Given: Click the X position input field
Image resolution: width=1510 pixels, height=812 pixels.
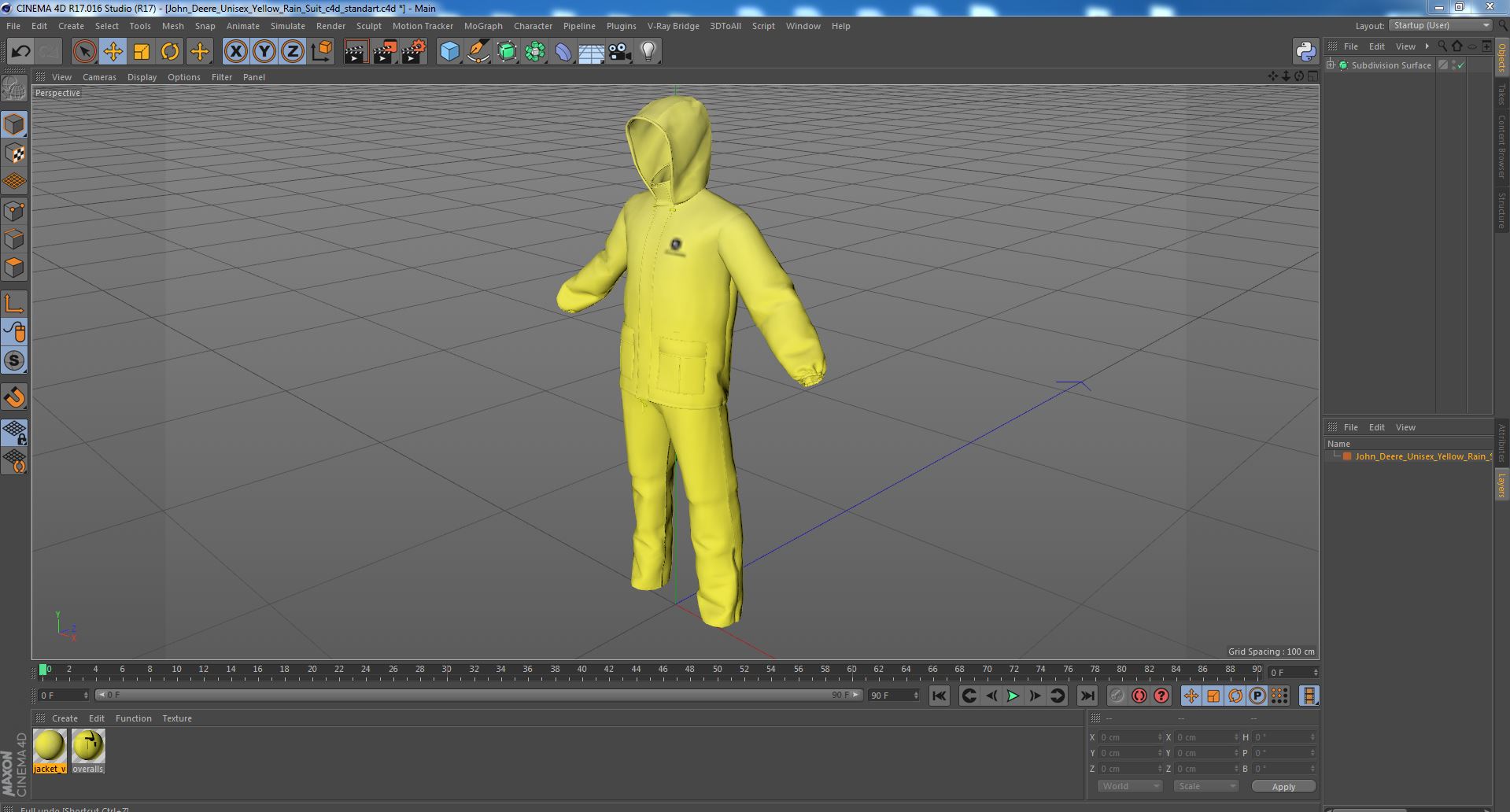Looking at the screenshot, I should coord(1131,737).
